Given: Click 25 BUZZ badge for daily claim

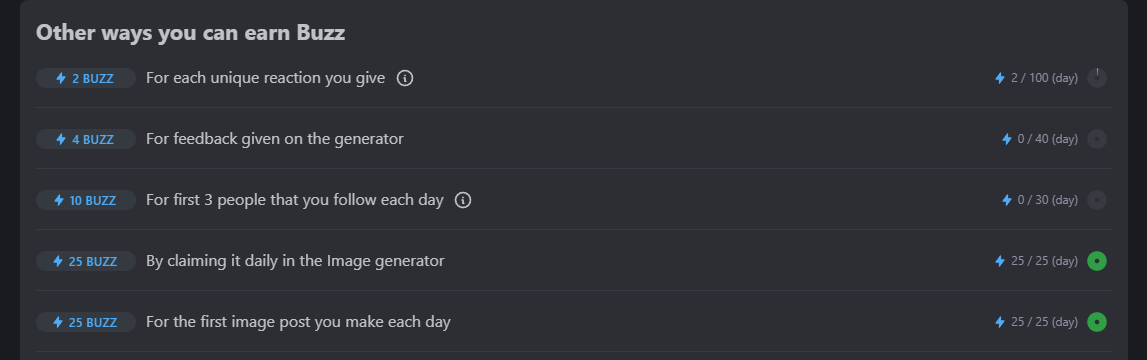Looking at the screenshot, I should 86,261.
